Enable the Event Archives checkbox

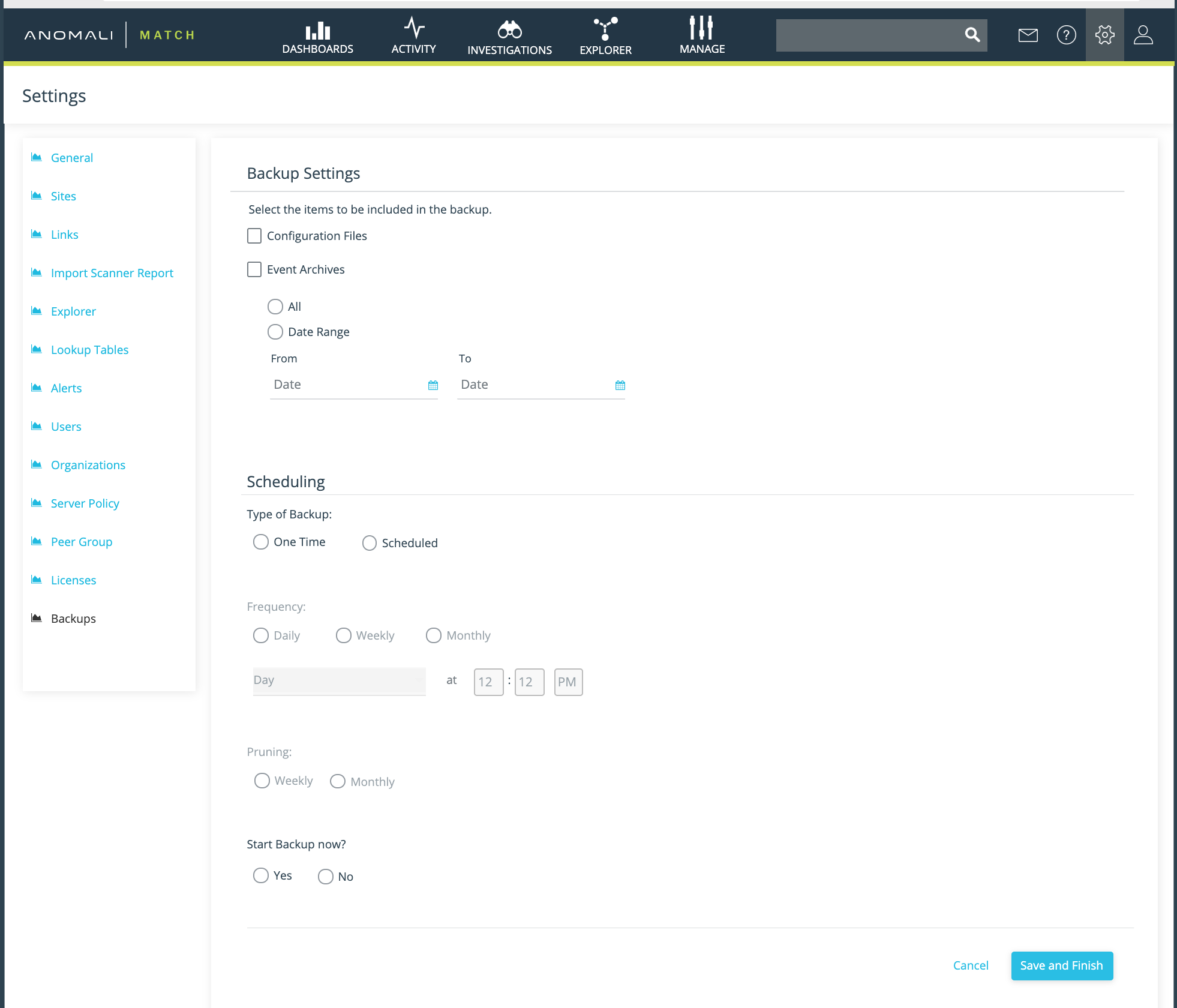254,269
